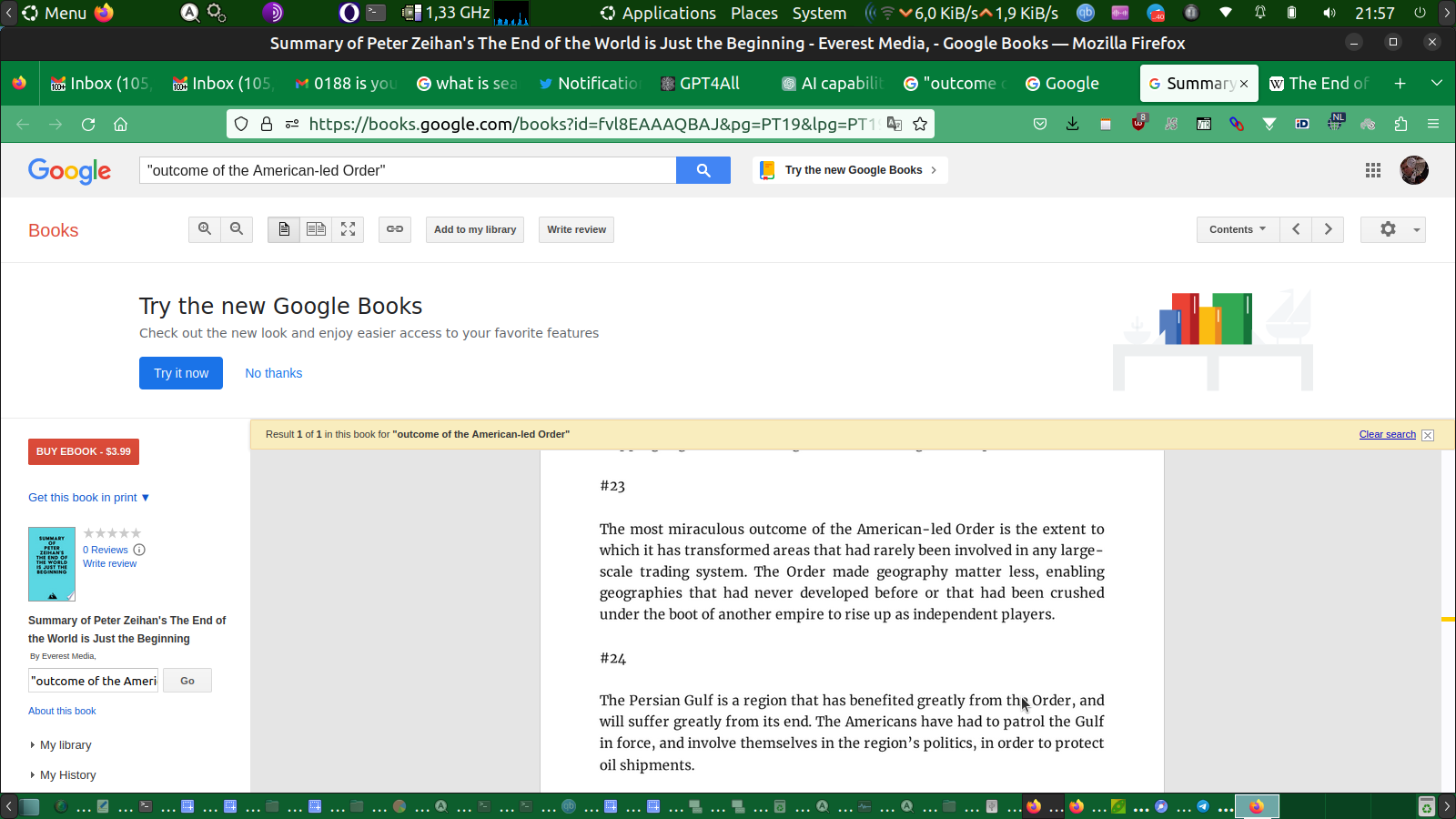Click the Buy Ebook - $3.99 button
Image resolution: width=1456 pixels, height=819 pixels.
[84, 451]
